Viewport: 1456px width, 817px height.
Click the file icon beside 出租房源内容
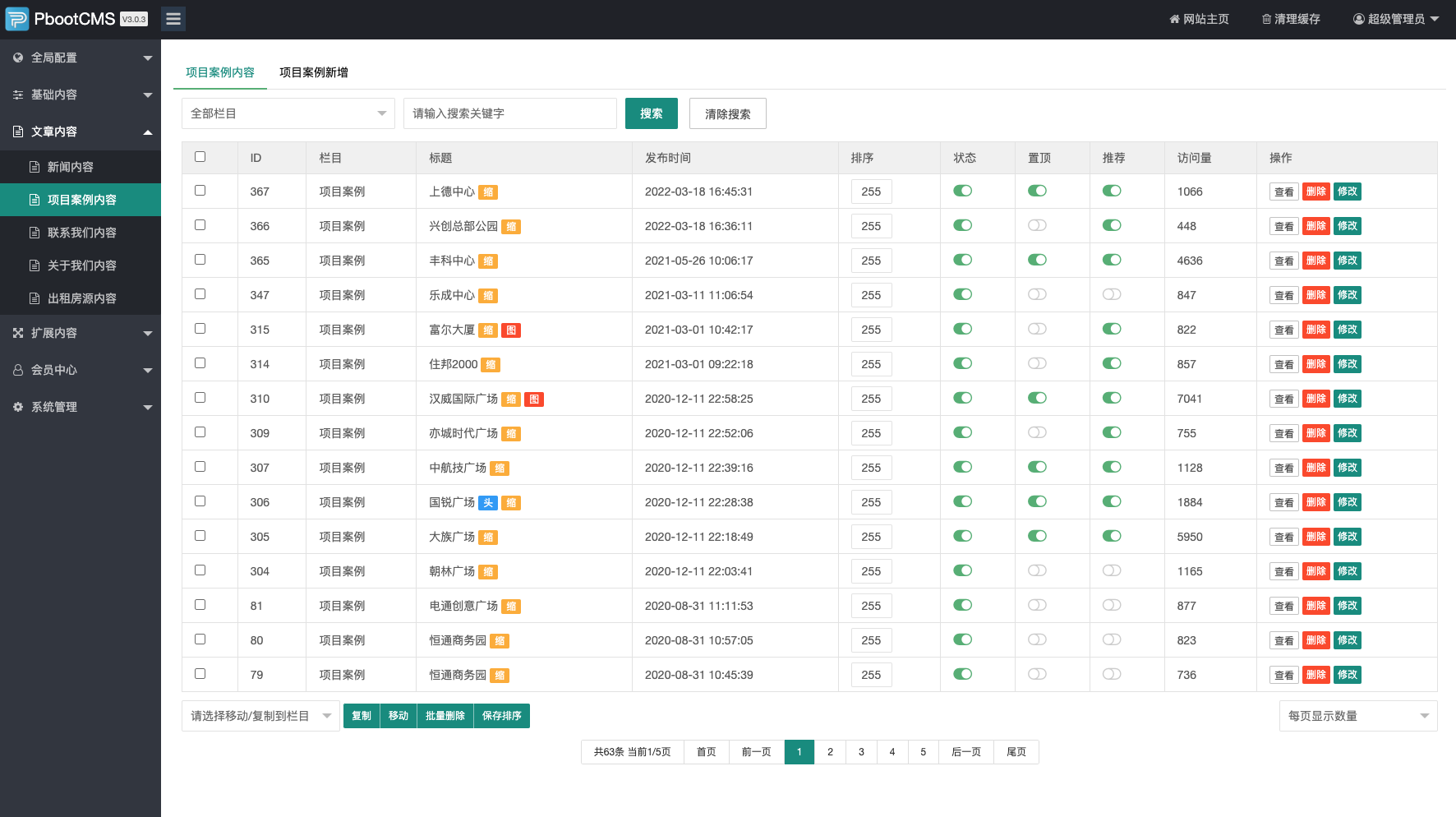(x=35, y=298)
